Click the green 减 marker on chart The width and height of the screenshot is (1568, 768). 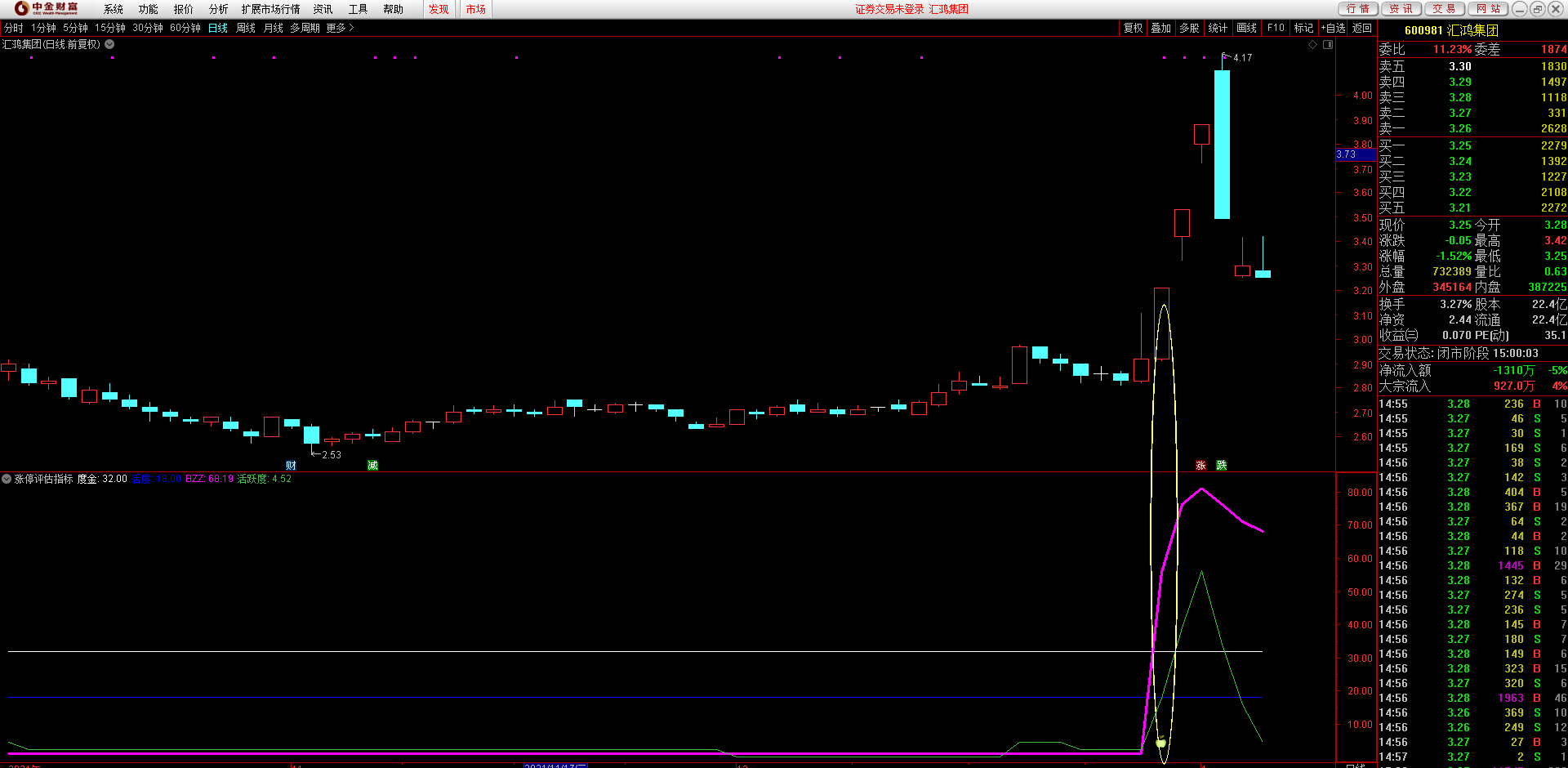tap(372, 465)
